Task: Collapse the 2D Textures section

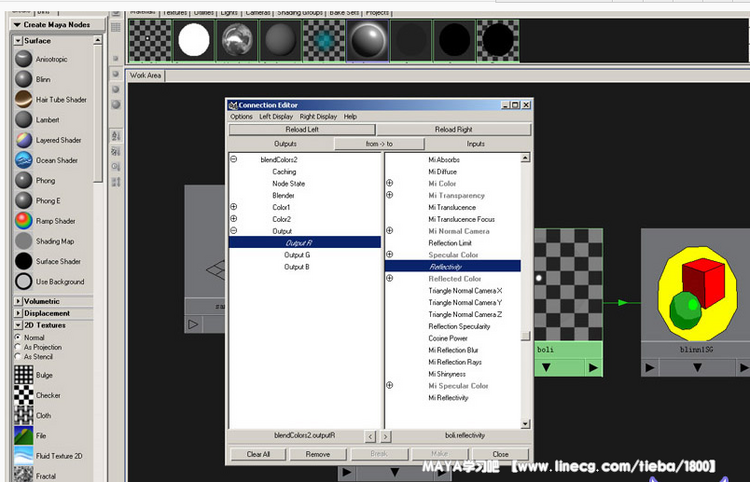Action: [x=18, y=325]
